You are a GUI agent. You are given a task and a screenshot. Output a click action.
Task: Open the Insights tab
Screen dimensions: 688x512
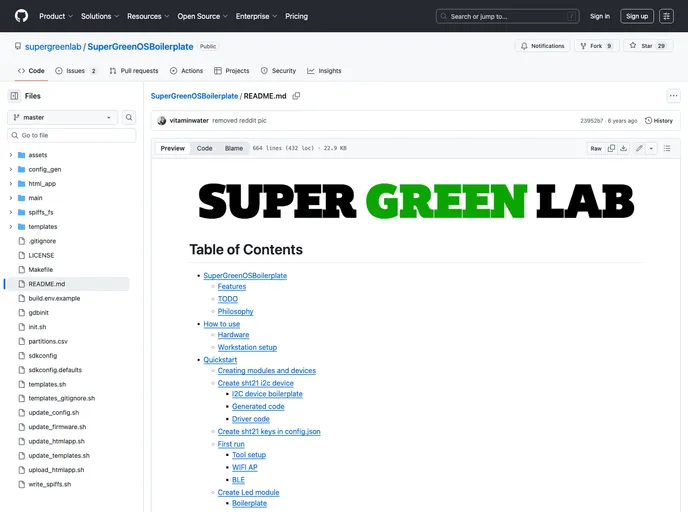[324, 71]
